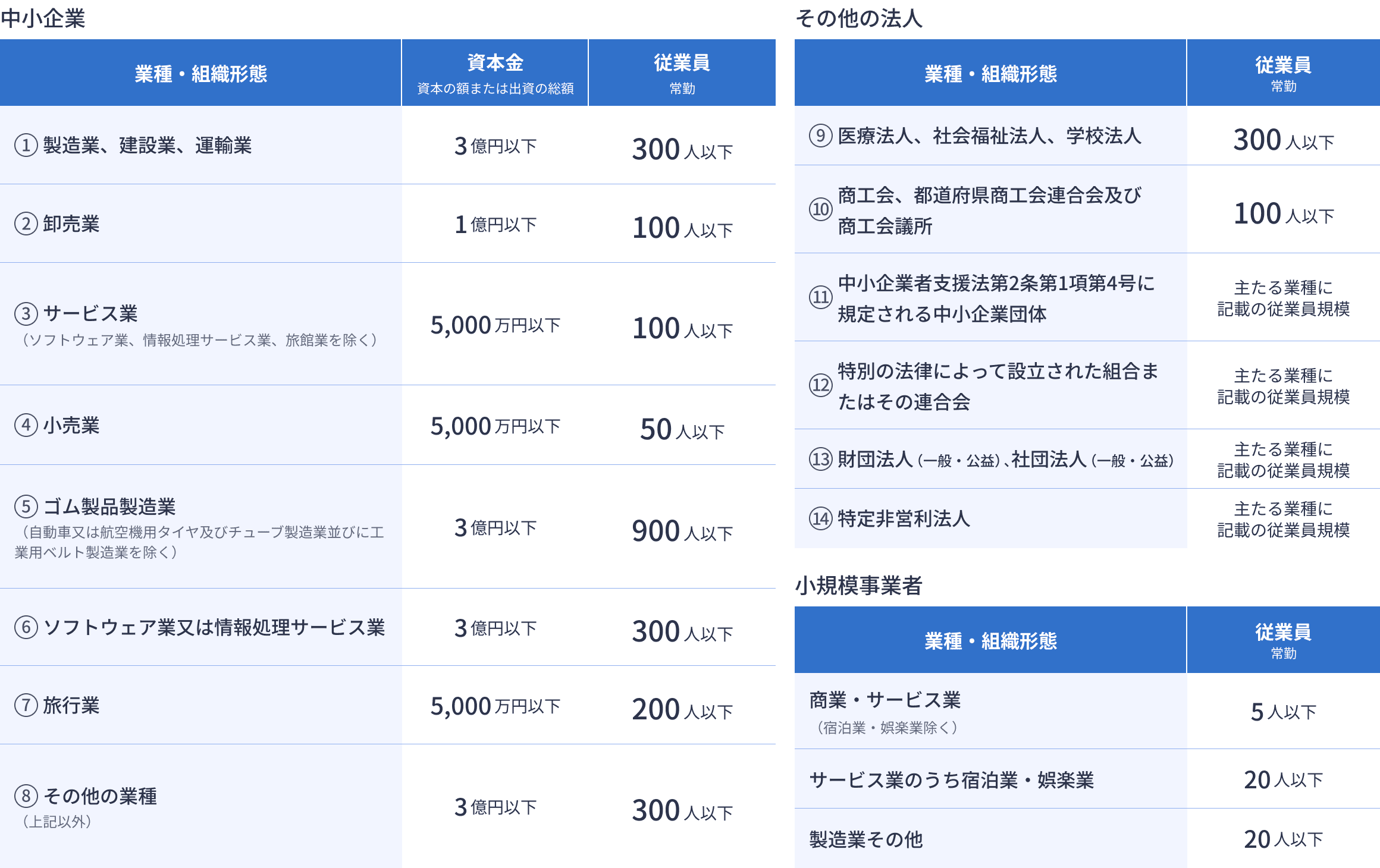Click 300人以下 in the 医療法人 row
The height and width of the screenshot is (868, 1380).
[x=1284, y=139]
